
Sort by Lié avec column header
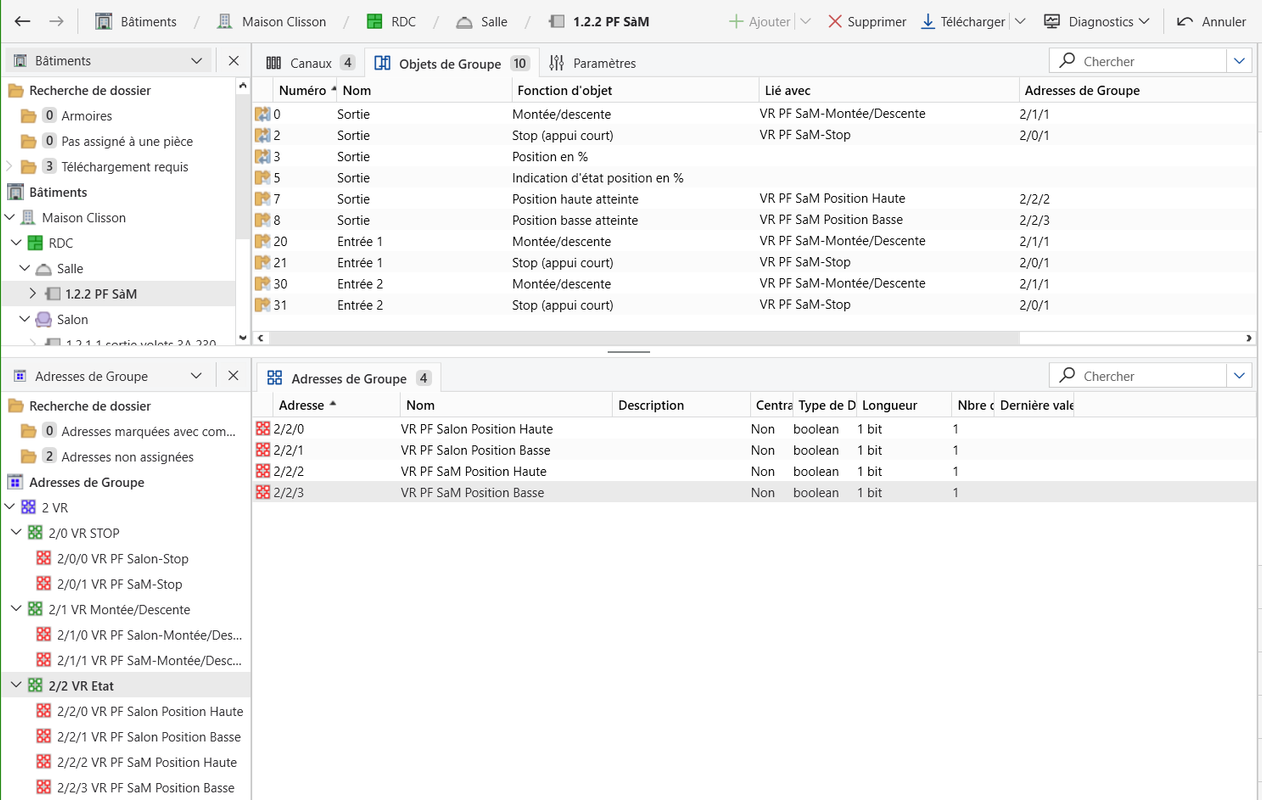coord(889,90)
